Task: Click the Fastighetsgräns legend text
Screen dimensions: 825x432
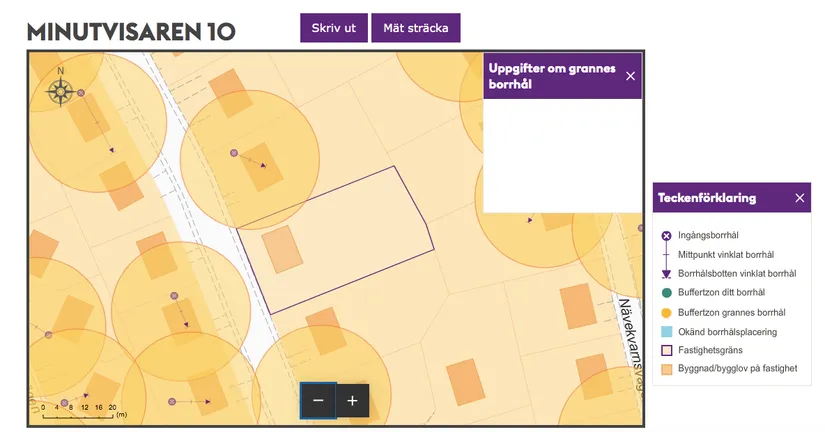Action: [710, 350]
